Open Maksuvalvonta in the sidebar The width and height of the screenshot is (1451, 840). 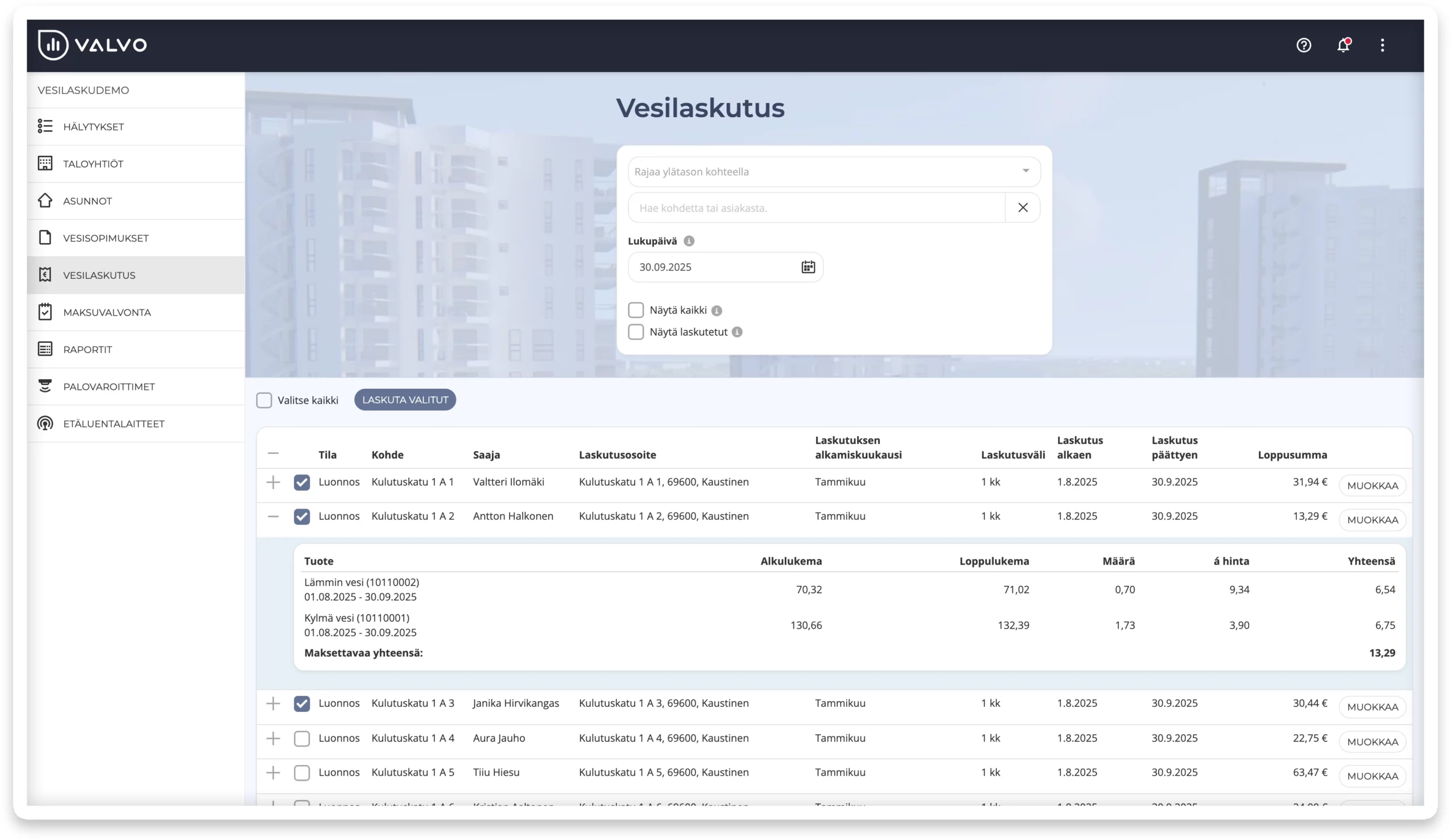(107, 312)
